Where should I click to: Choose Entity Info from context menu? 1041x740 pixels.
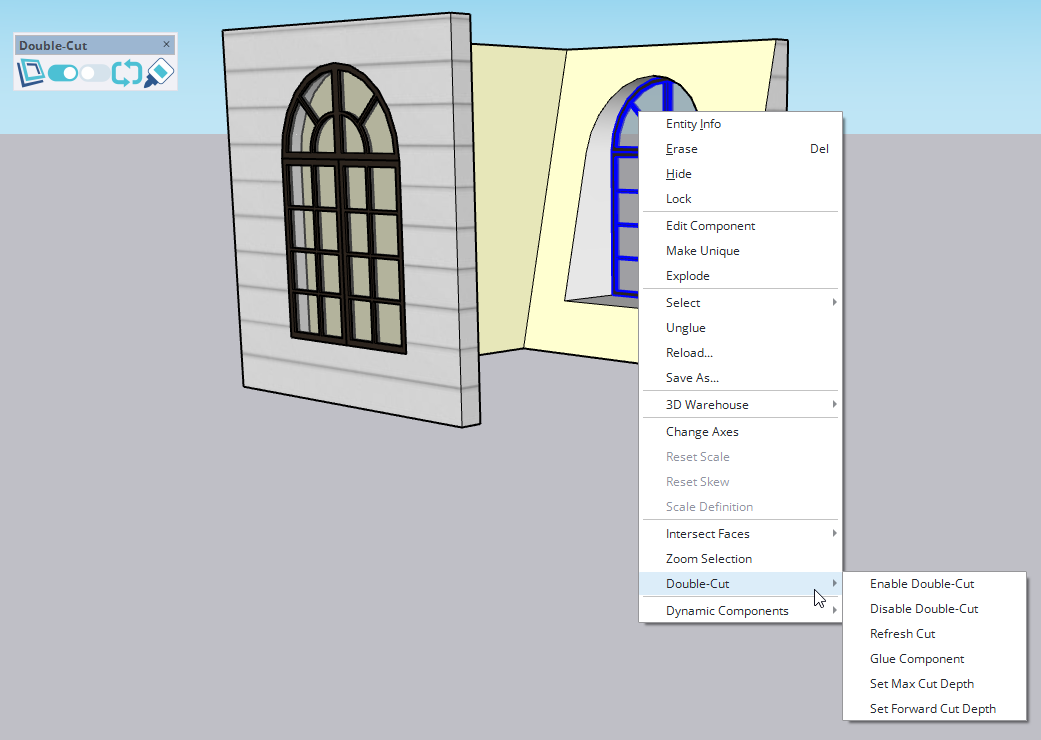[693, 124]
